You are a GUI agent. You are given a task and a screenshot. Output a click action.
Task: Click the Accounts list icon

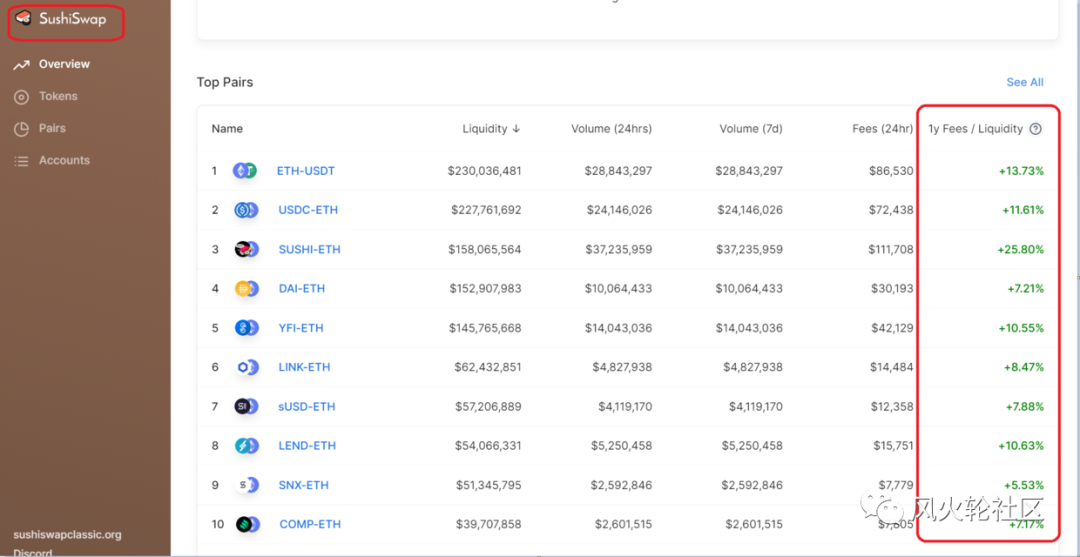21,161
